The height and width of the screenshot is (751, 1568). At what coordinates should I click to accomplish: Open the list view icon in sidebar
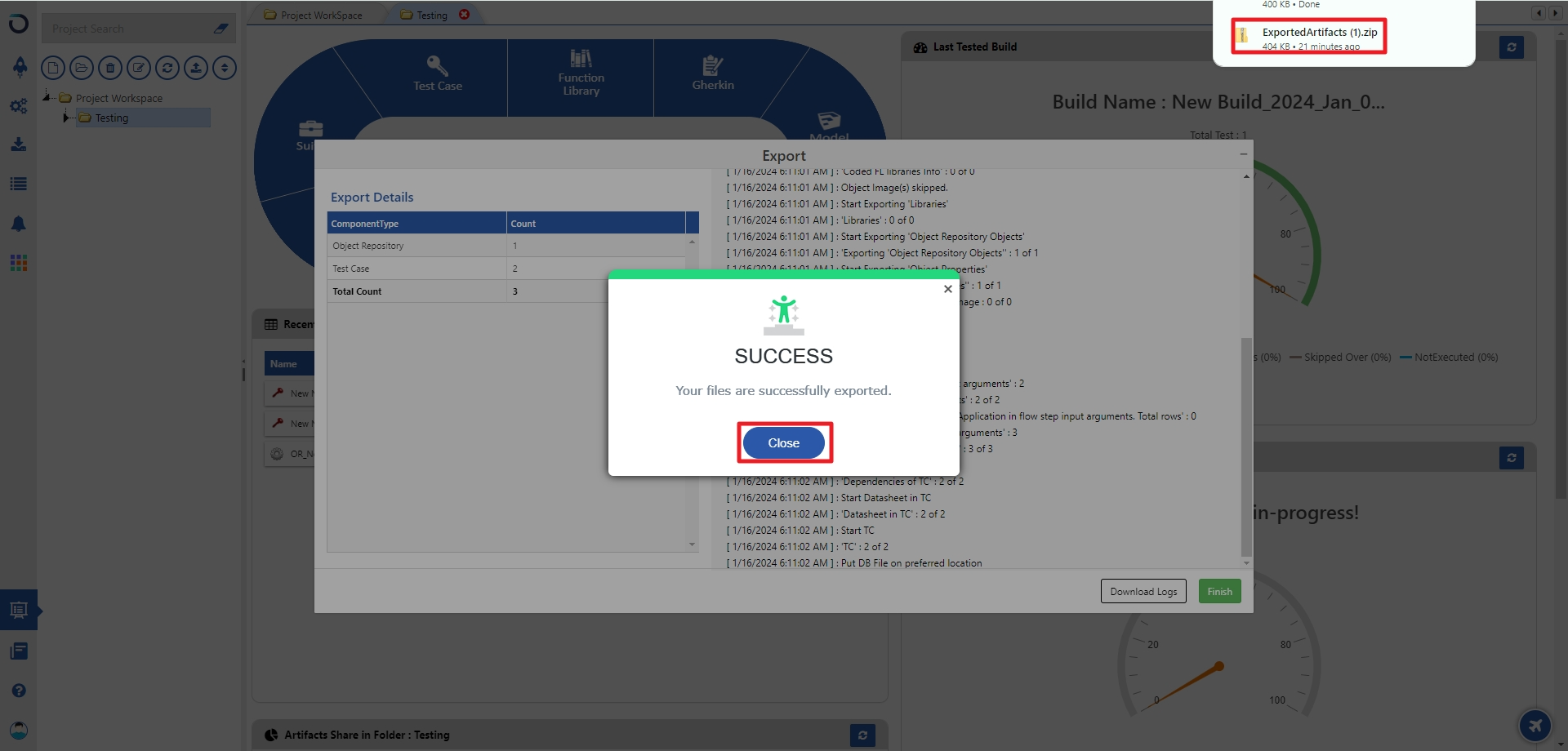tap(19, 184)
